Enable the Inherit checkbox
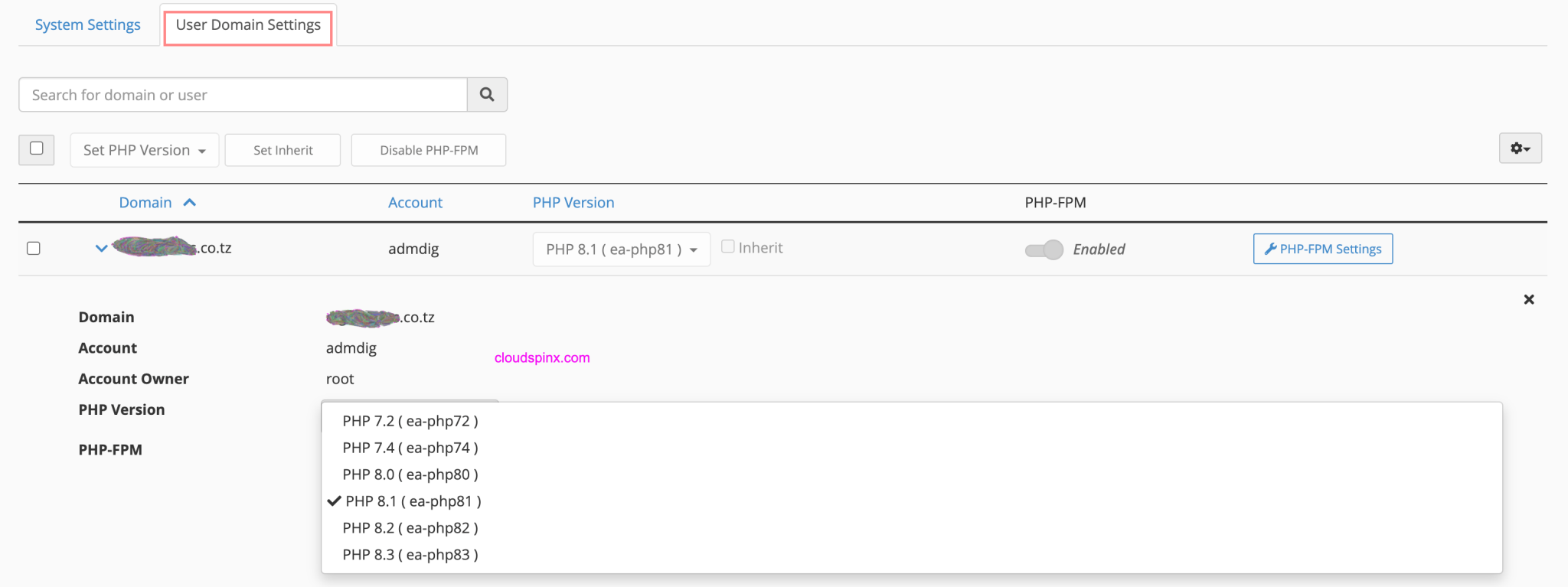Viewport: 1568px width, 587px height. [728, 246]
